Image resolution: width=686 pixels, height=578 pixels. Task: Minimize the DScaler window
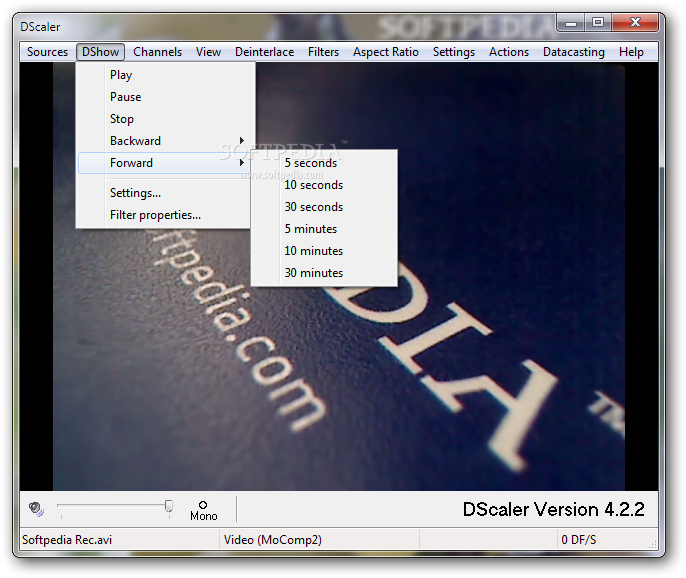pos(570,23)
